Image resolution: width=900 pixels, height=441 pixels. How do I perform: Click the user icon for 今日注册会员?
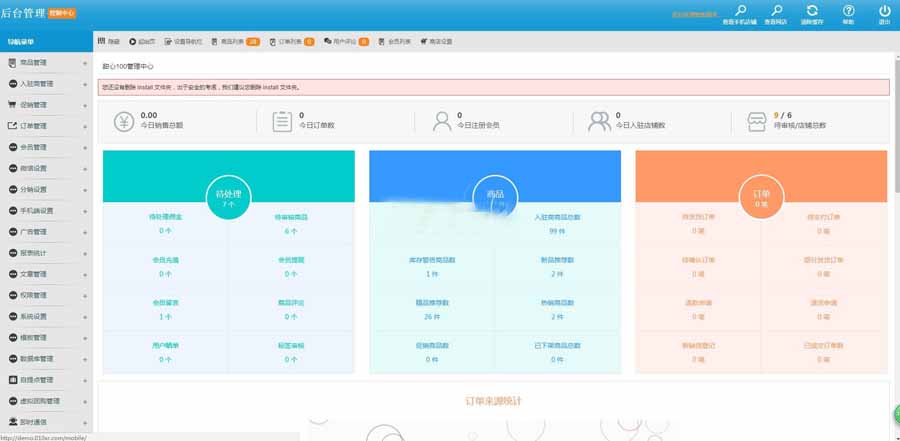(440, 121)
